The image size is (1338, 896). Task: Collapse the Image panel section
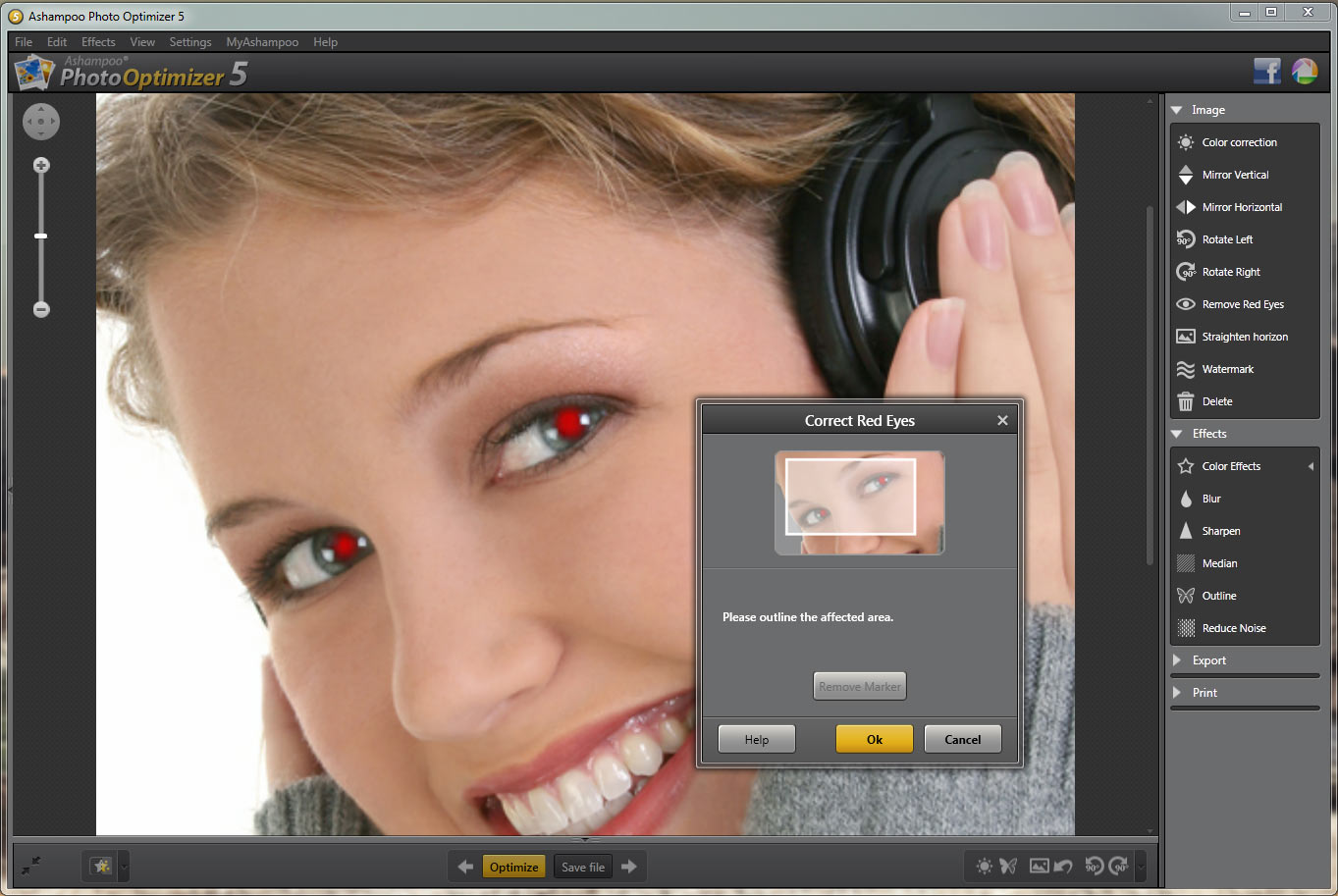1177,110
